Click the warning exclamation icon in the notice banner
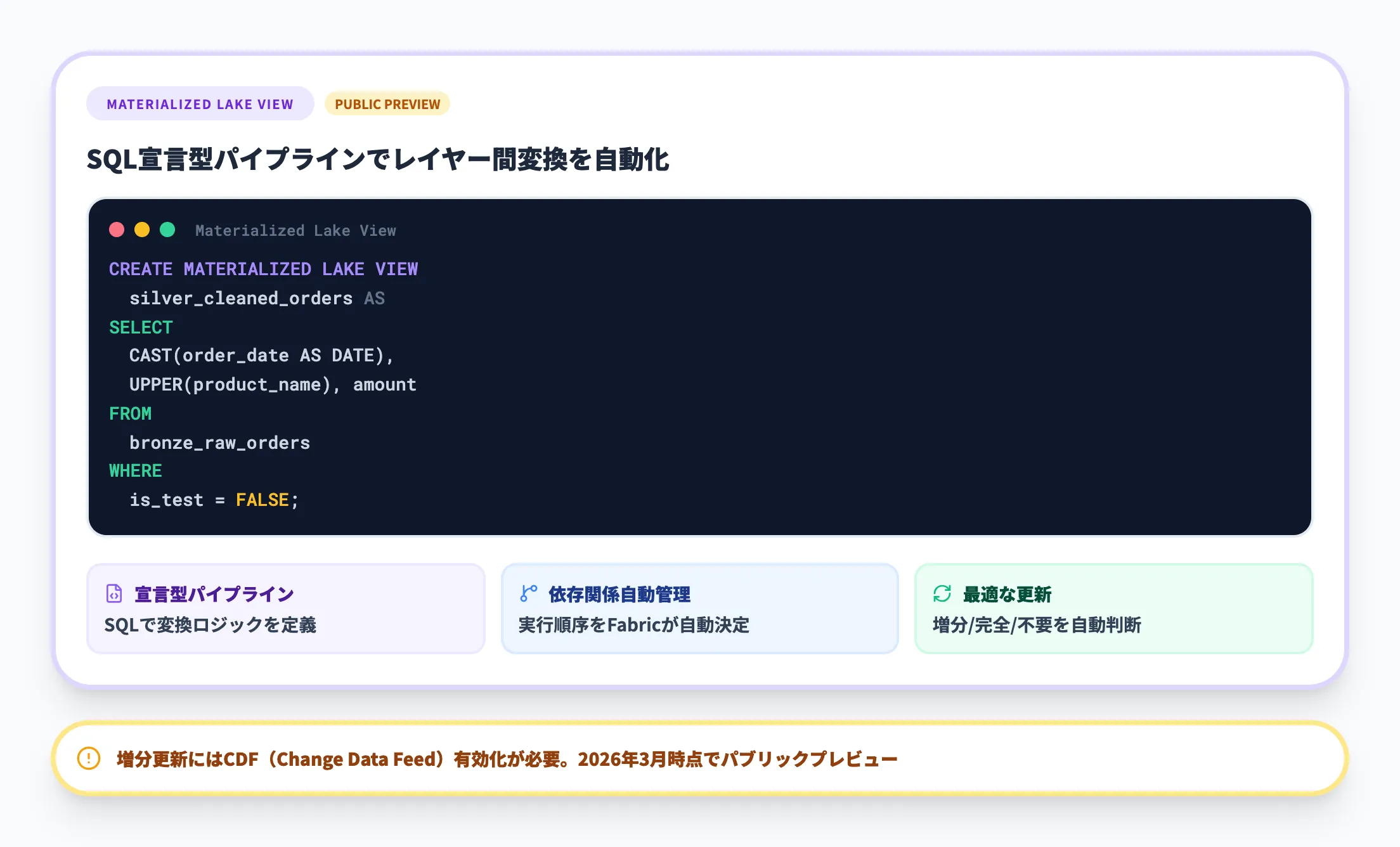 click(x=88, y=758)
